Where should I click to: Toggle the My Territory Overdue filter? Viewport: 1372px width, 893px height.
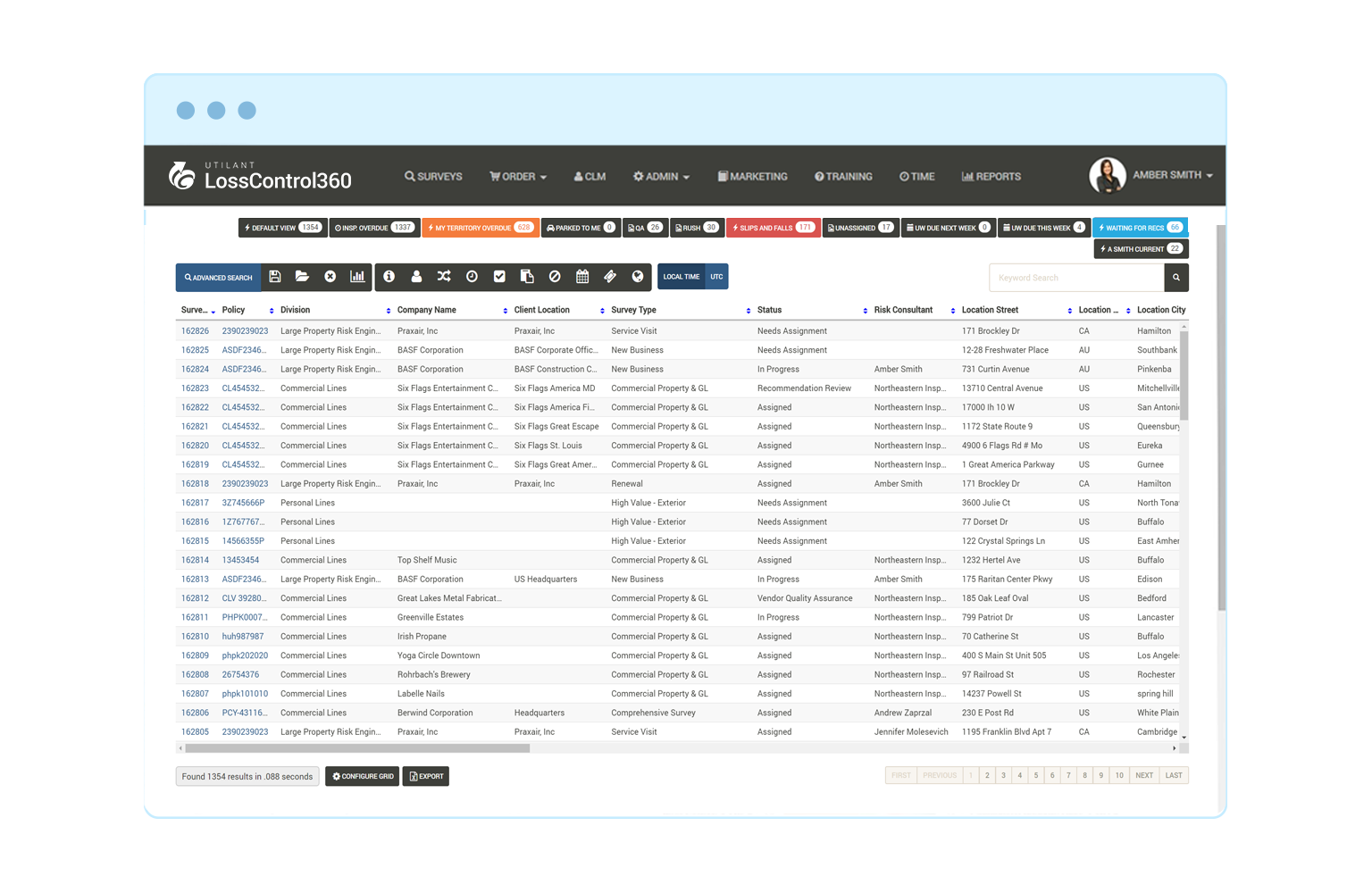coord(480,227)
